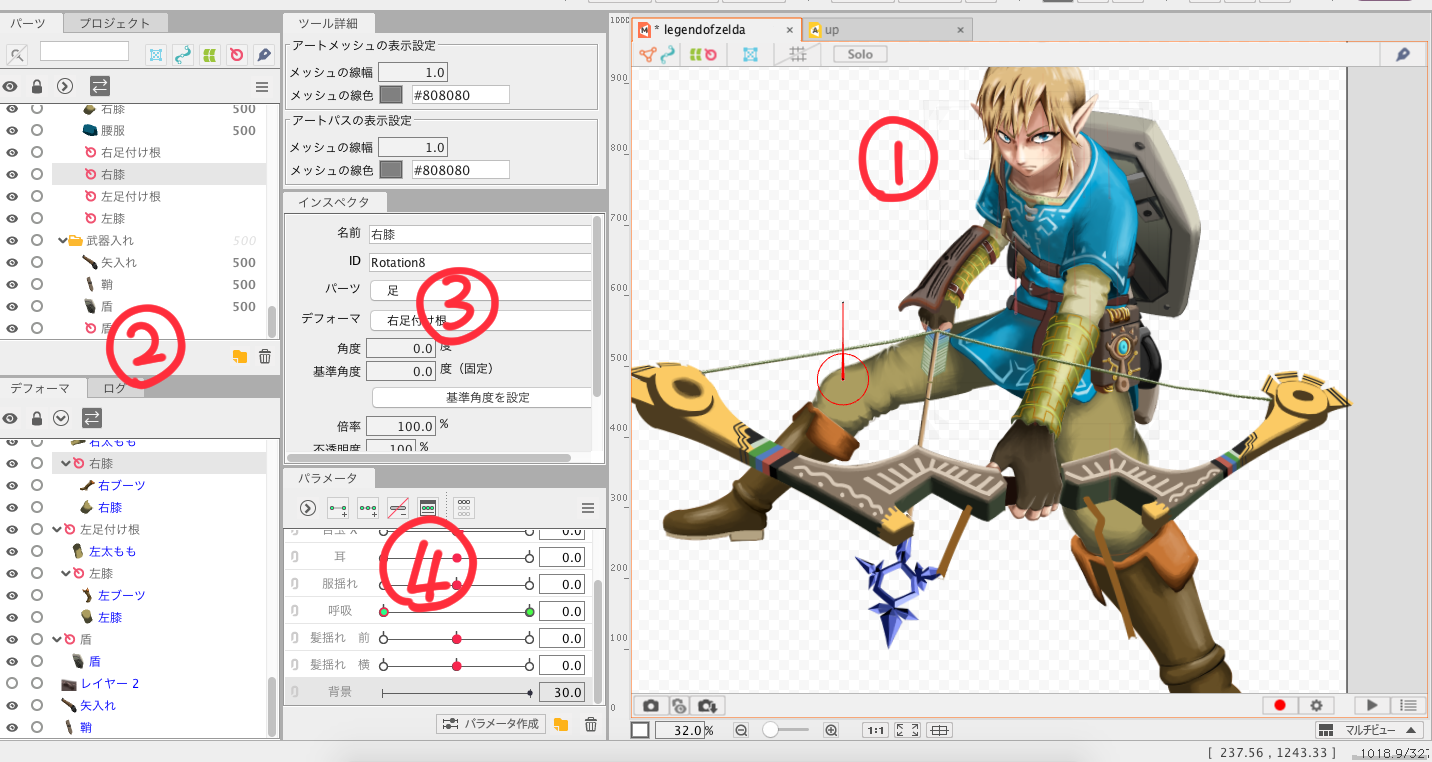This screenshot has width=1432, height=762.
Task: Click the lock-all icon in Parts panel header
Action: (37, 87)
